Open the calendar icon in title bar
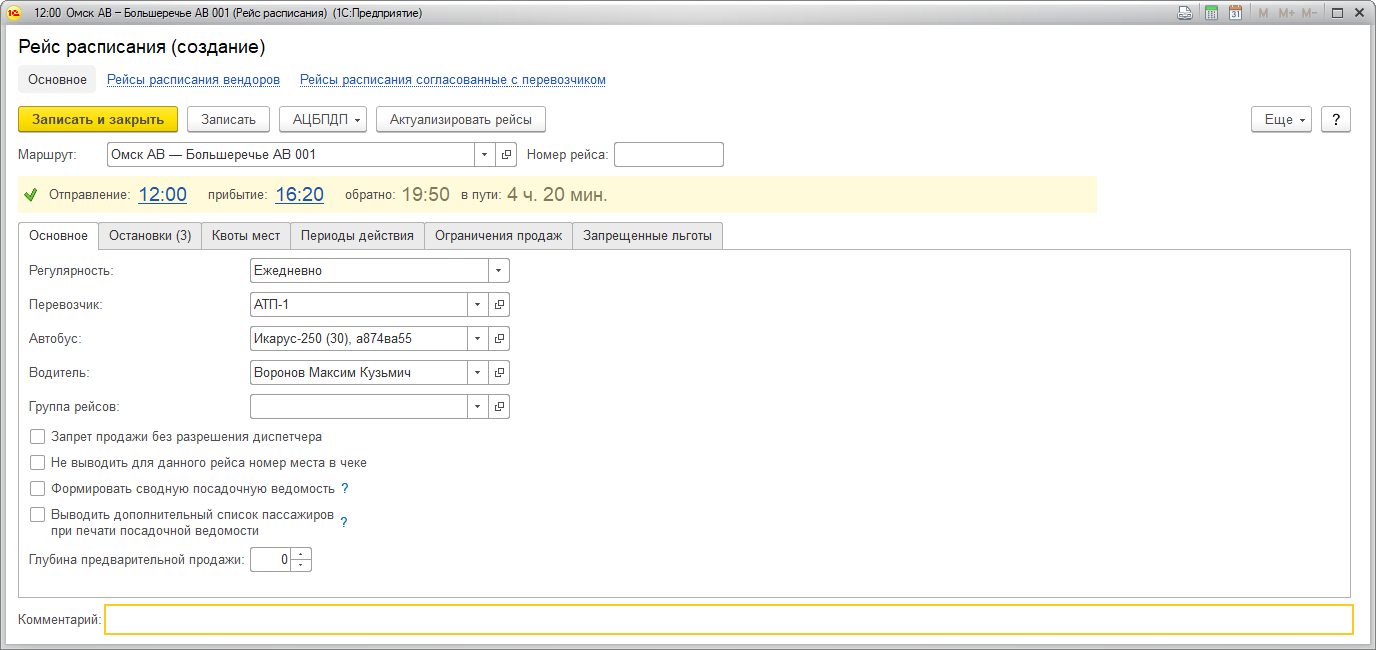Image resolution: width=1376 pixels, height=650 pixels. [x=1235, y=13]
